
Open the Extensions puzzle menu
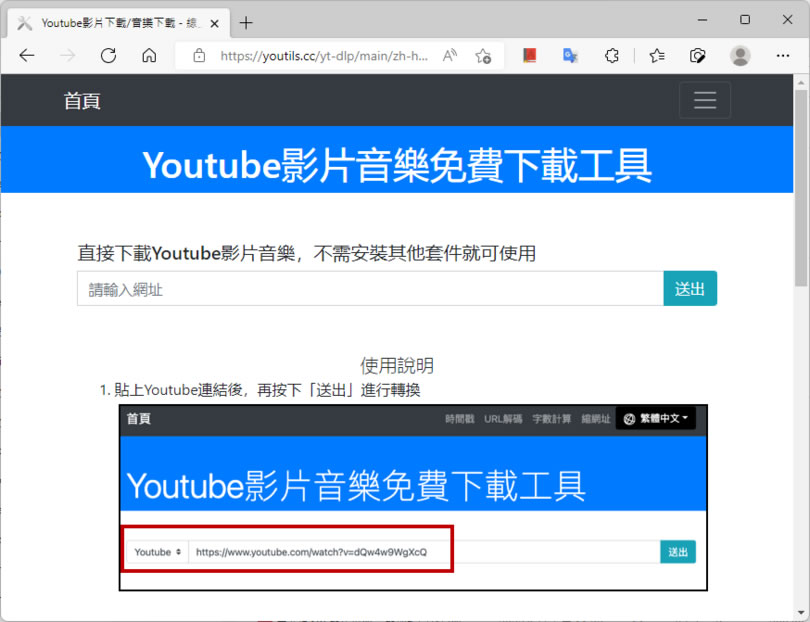613,56
